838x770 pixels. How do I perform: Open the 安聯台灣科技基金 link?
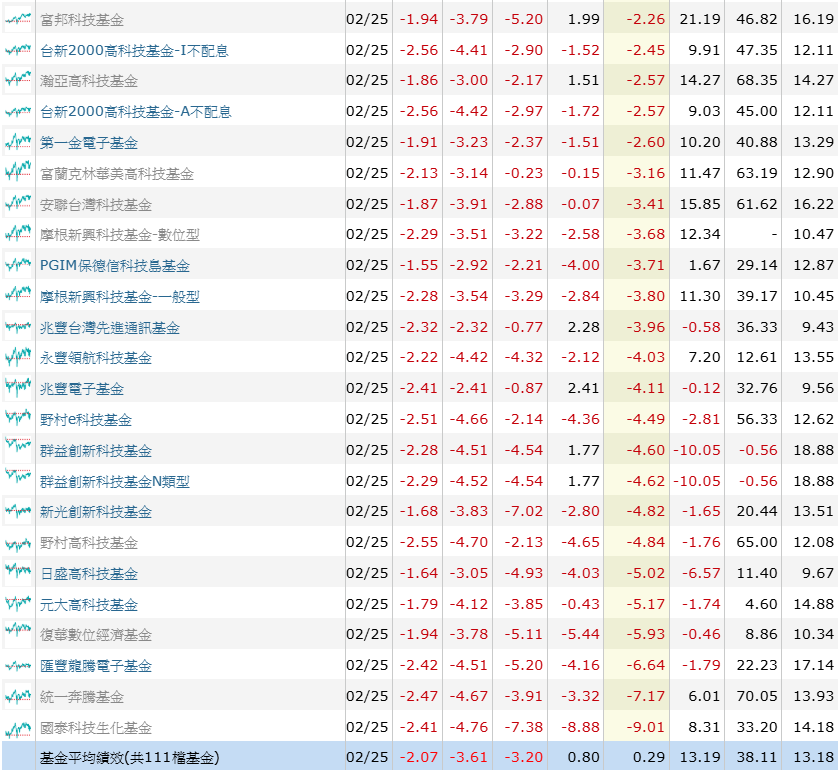pos(96,205)
